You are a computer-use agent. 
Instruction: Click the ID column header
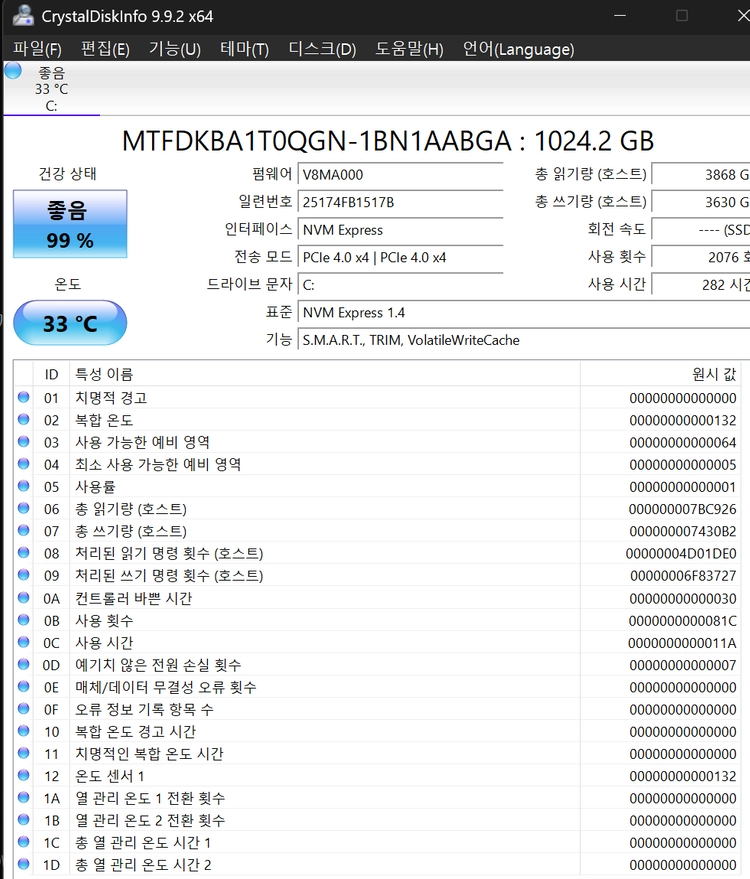(52, 374)
